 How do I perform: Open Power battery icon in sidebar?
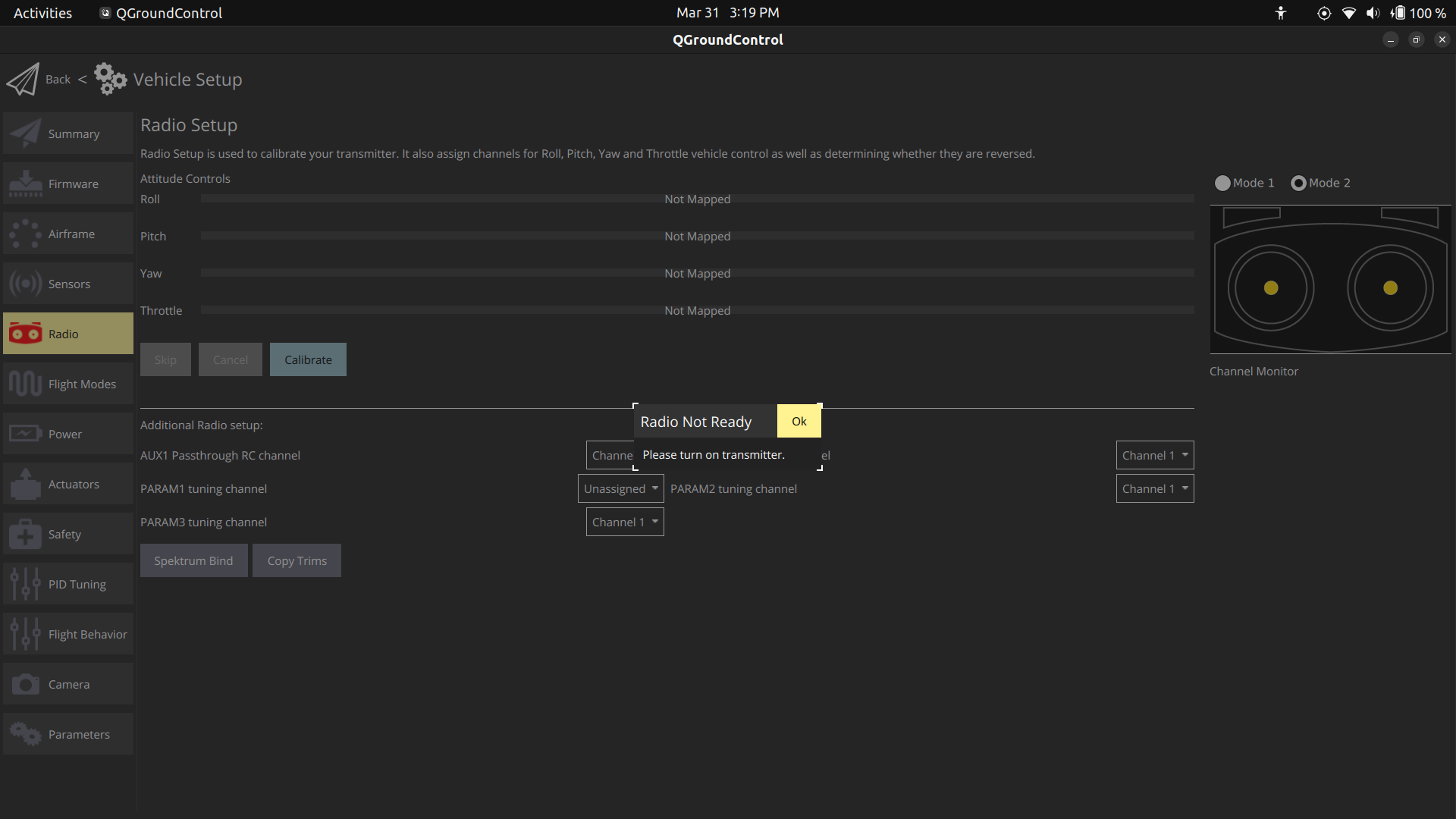pyautogui.click(x=25, y=435)
